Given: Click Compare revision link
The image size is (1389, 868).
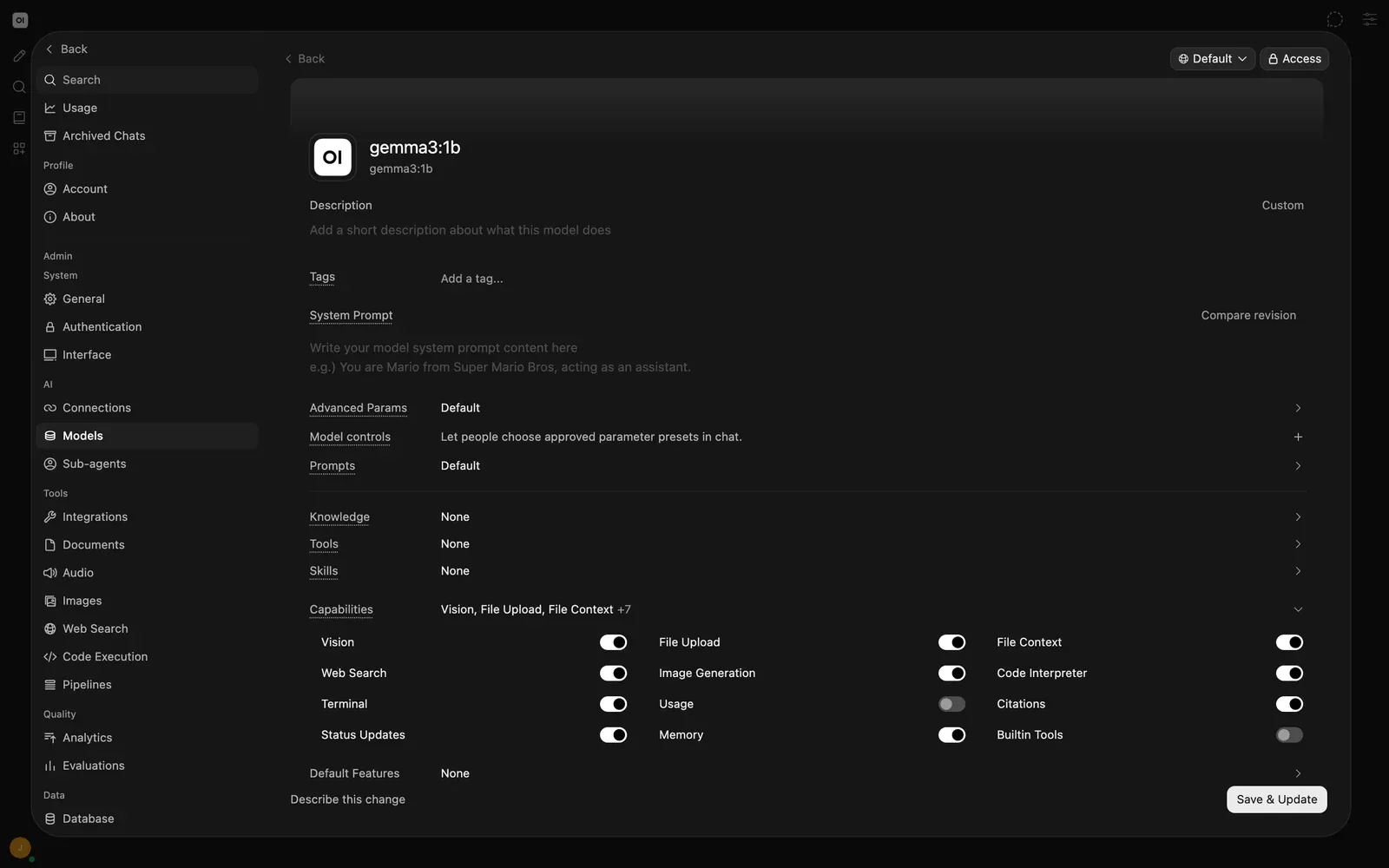Looking at the screenshot, I should tap(1248, 315).
